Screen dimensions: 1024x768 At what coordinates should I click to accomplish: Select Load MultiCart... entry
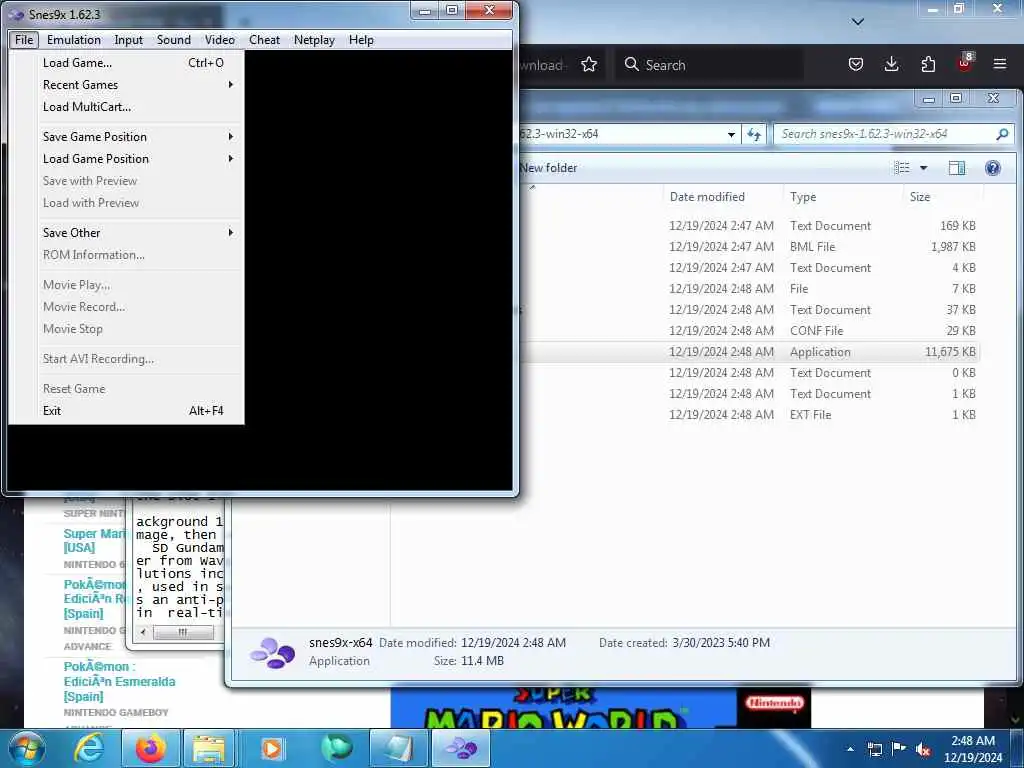tap(127, 107)
